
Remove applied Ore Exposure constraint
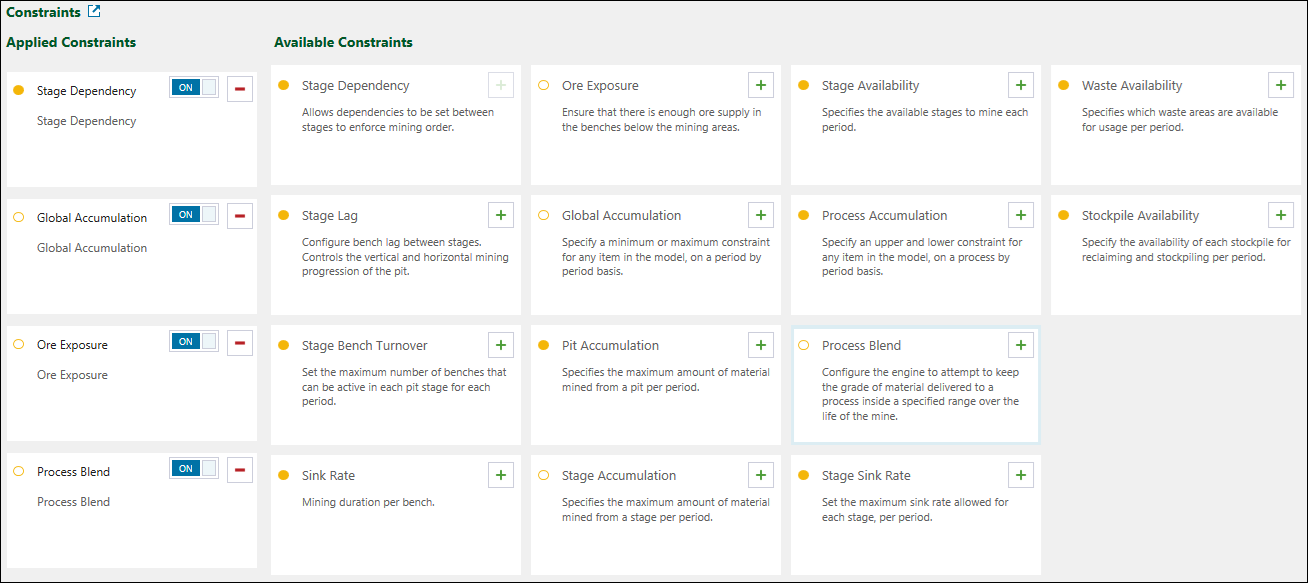[240, 342]
